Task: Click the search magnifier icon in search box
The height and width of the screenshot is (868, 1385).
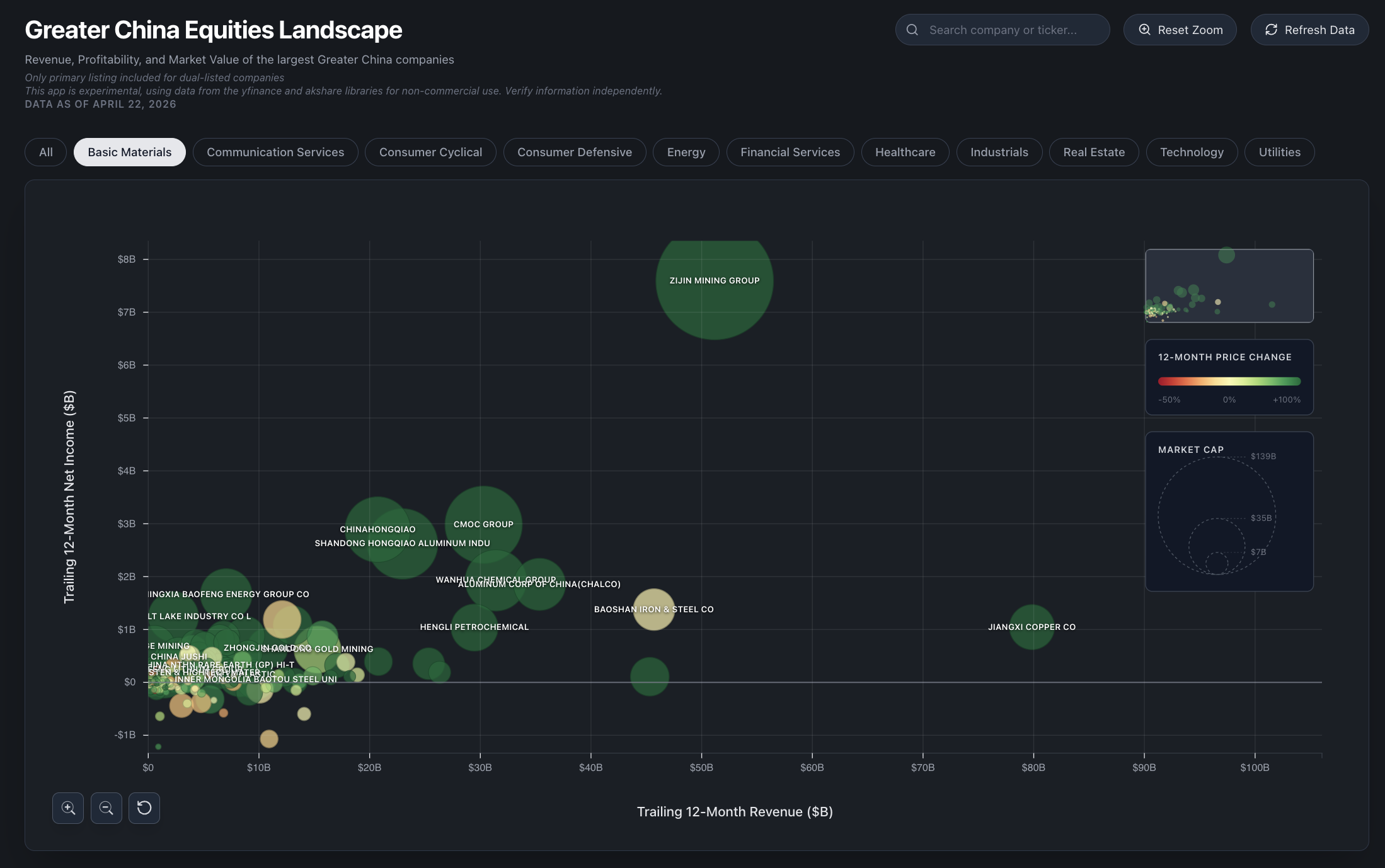Action: point(912,30)
